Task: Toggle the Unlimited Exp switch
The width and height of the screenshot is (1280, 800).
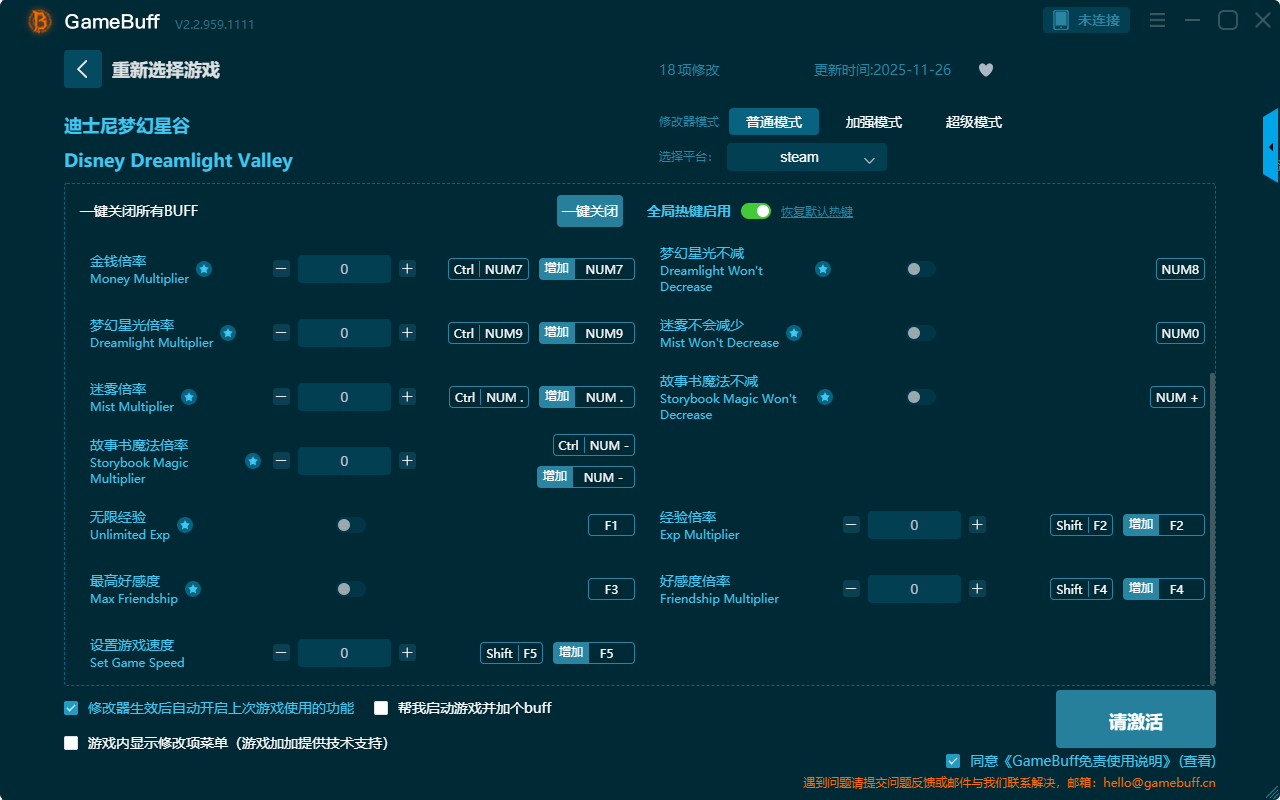Action: click(350, 525)
